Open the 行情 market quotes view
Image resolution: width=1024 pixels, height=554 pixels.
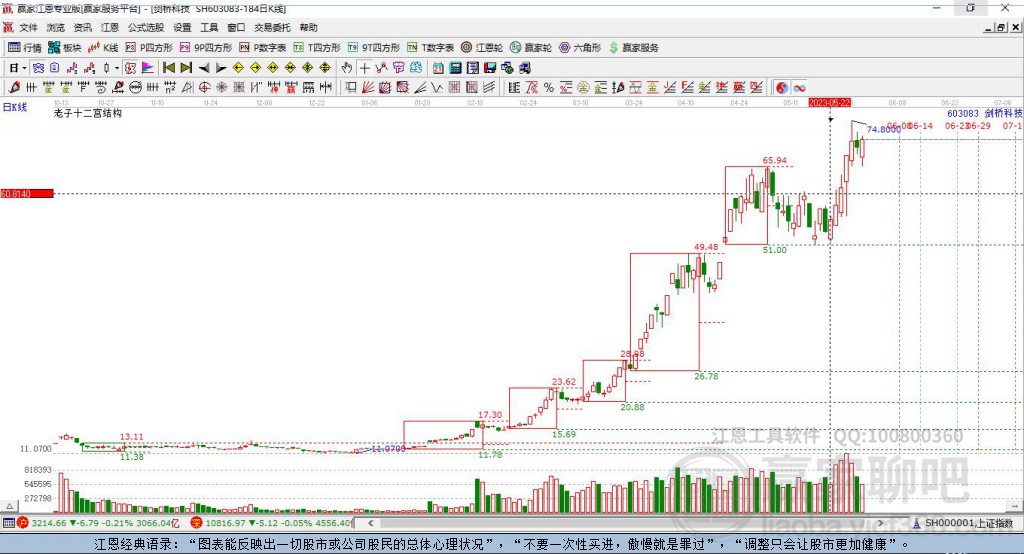pos(25,48)
